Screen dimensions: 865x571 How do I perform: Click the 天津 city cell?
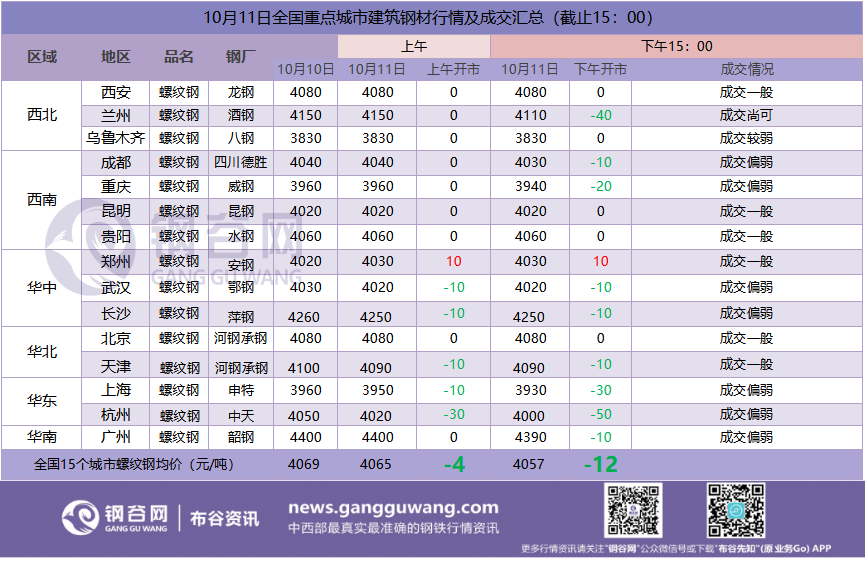[116, 366]
